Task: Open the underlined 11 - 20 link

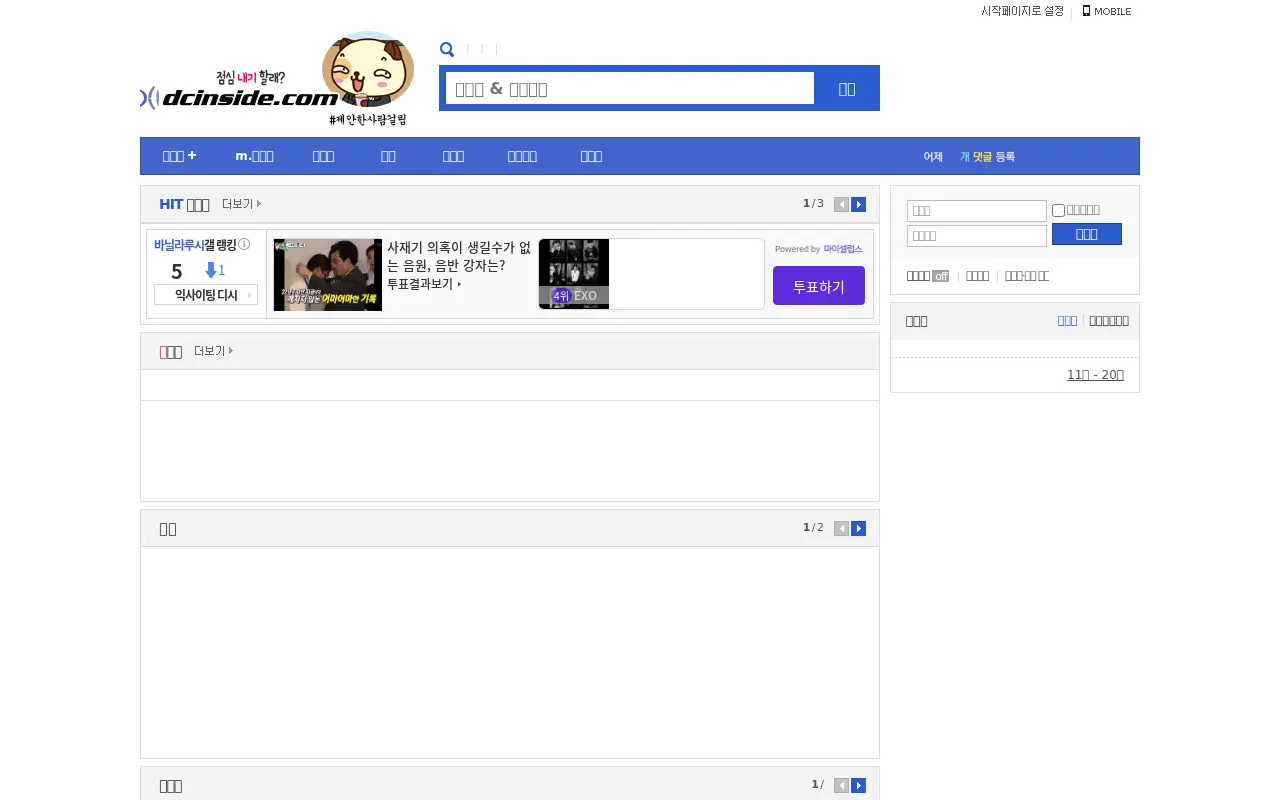Action: tap(1095, 375)
